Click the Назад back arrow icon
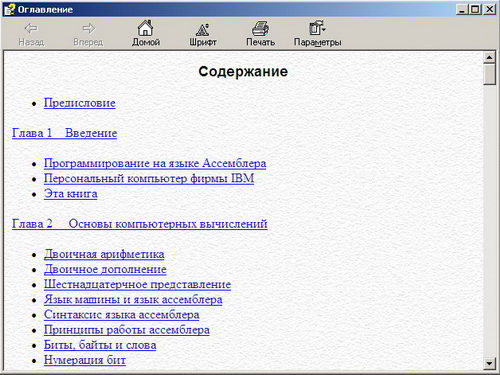The width and height of the screenshot is (500, 375). [x=31, y=28]
